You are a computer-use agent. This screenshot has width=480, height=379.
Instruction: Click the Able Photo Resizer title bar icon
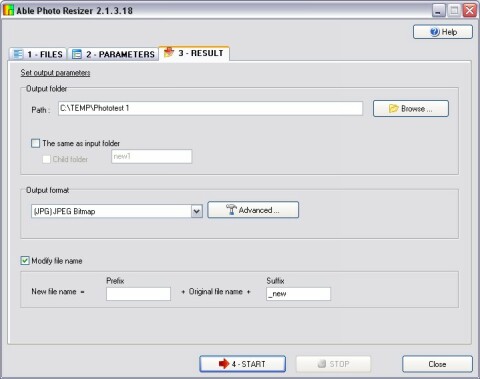tap(8, 10)
